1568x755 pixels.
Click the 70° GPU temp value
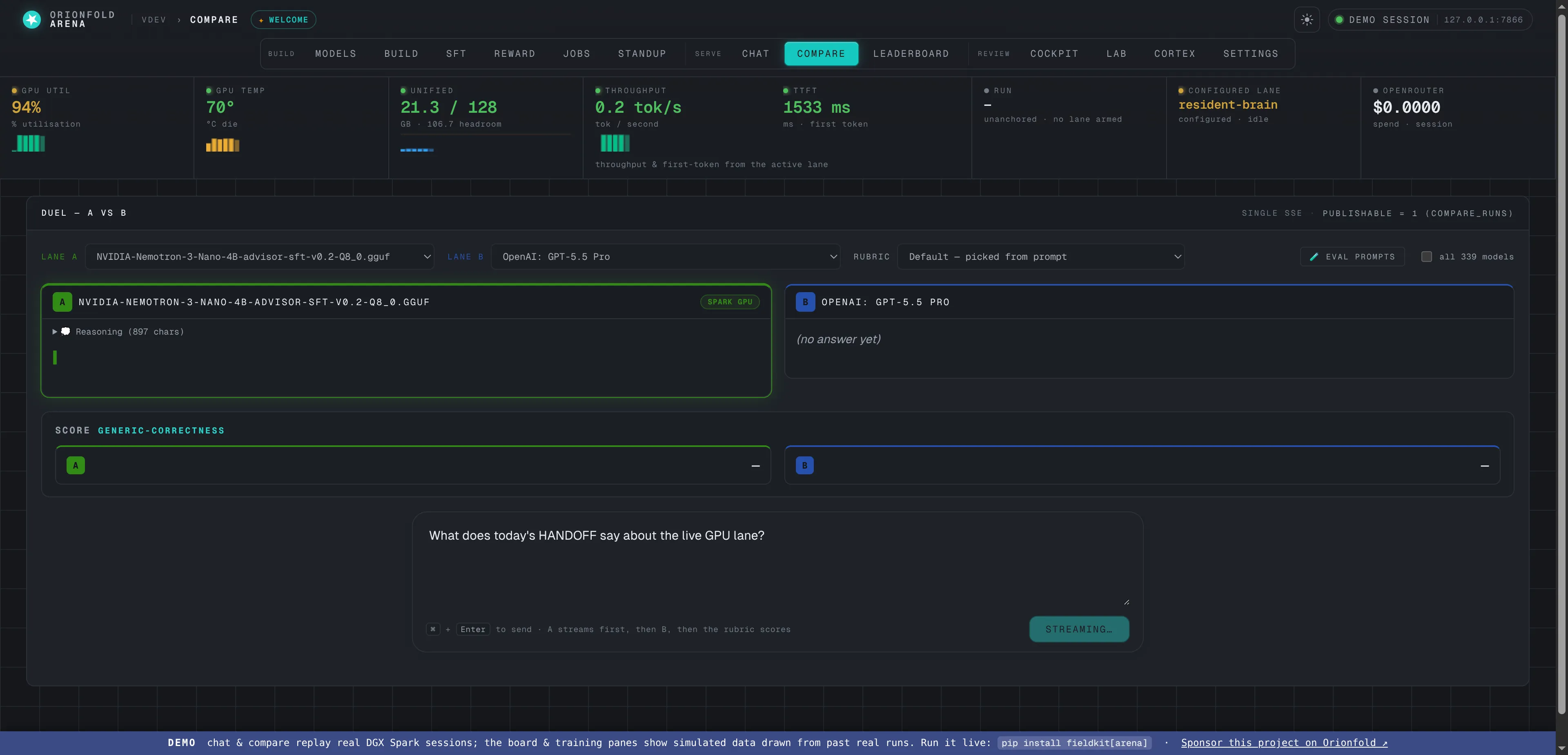(x=220, y=107)
